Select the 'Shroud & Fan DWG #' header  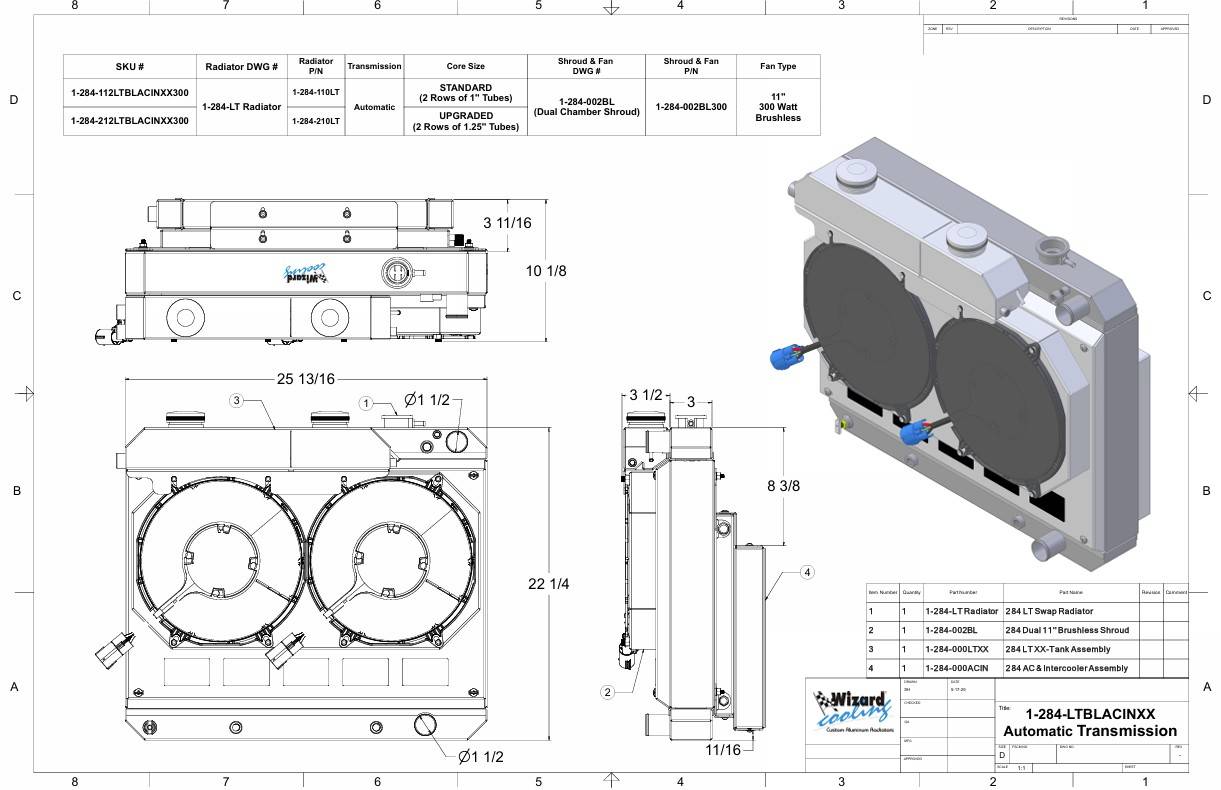point(586,67)
